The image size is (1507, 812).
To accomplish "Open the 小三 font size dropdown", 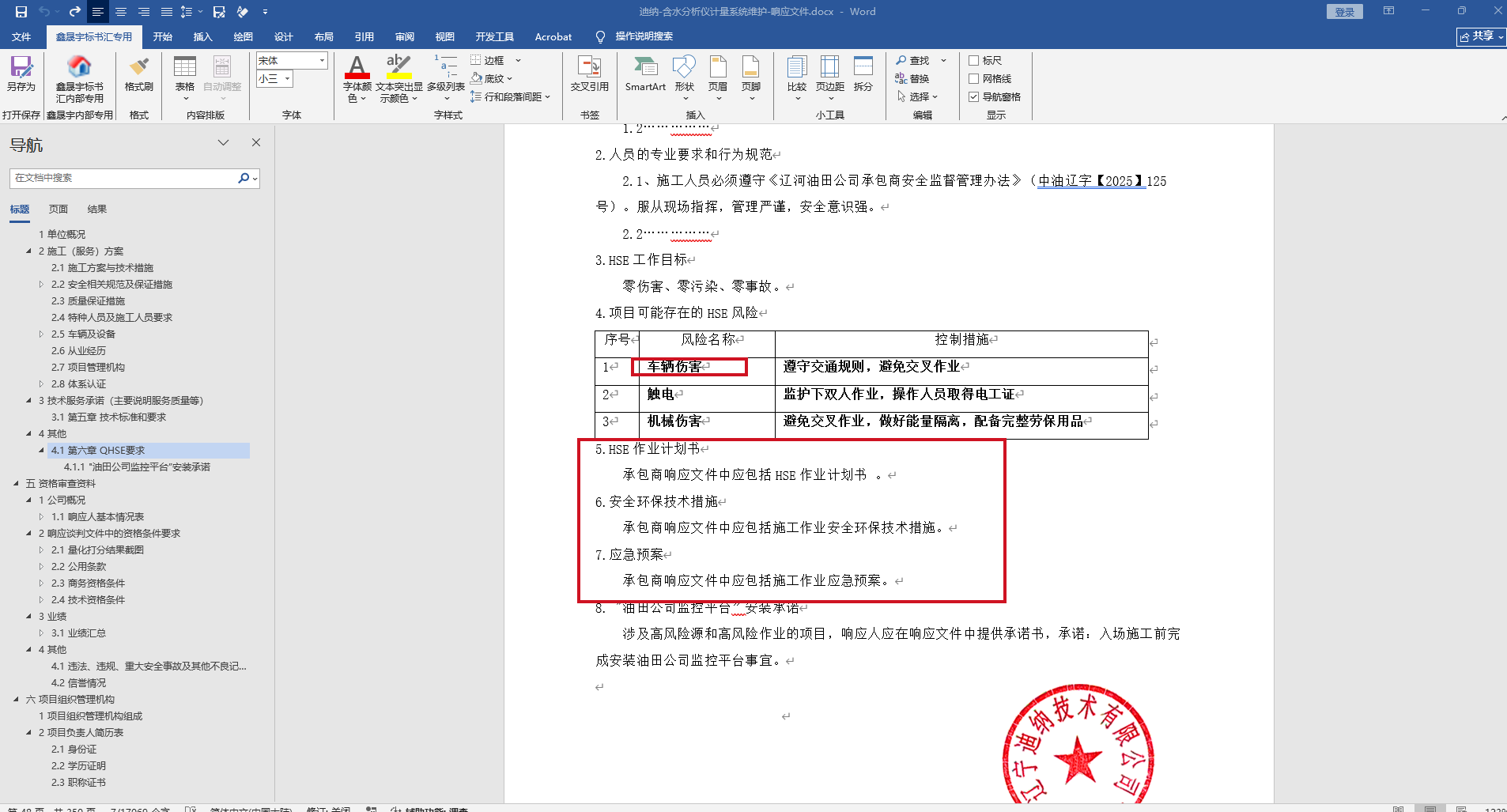I will click(287, 78).
